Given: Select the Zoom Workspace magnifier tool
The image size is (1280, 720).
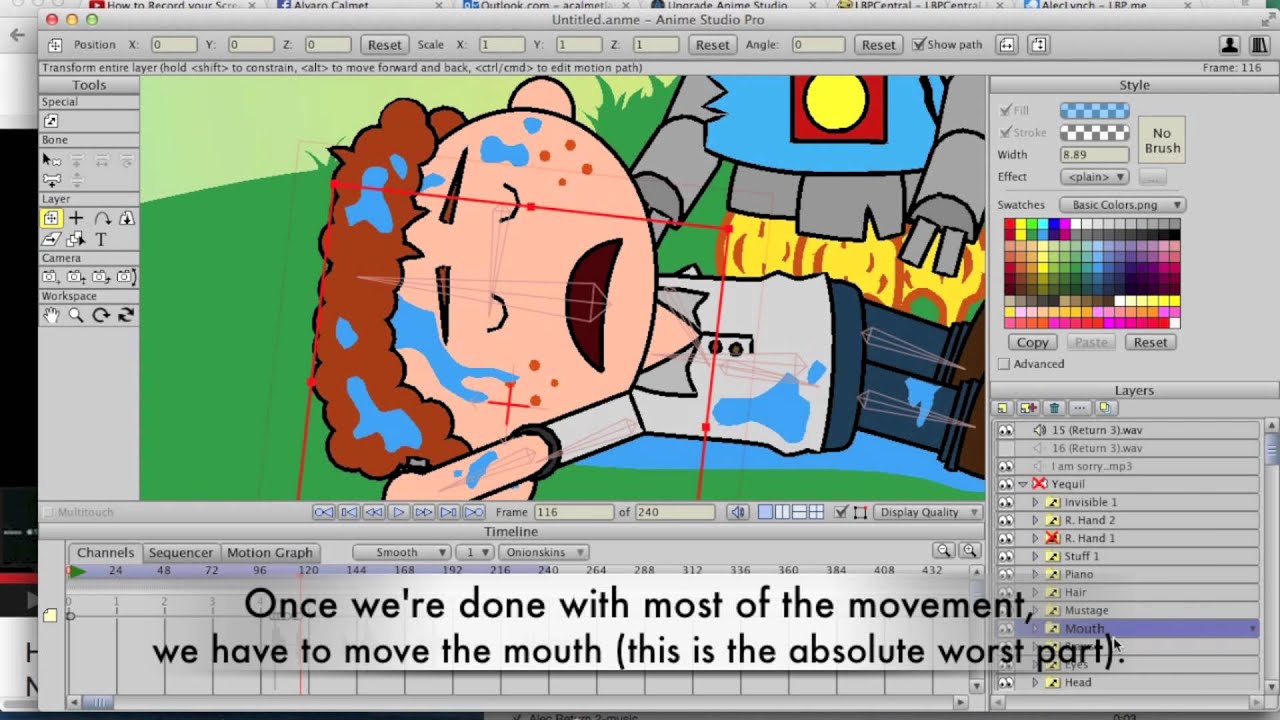Looking at the screenshot, I should pyautogui.click(x=76, y=315).
